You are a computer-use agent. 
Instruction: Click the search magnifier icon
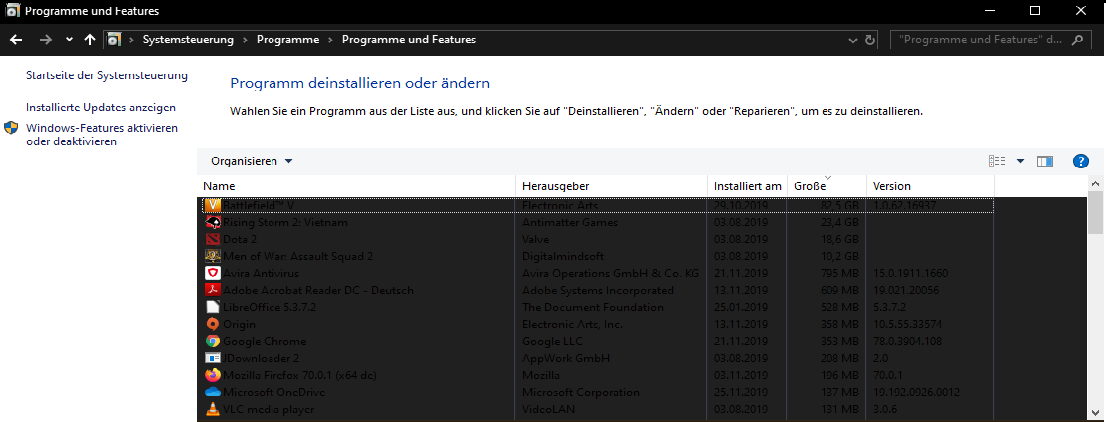[x=1076, y=40]
